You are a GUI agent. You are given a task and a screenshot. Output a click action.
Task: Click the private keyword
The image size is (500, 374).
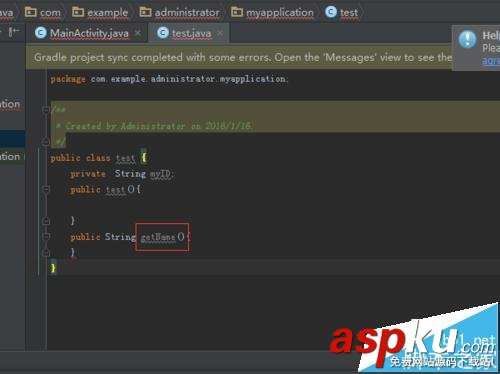click(88, 174)
